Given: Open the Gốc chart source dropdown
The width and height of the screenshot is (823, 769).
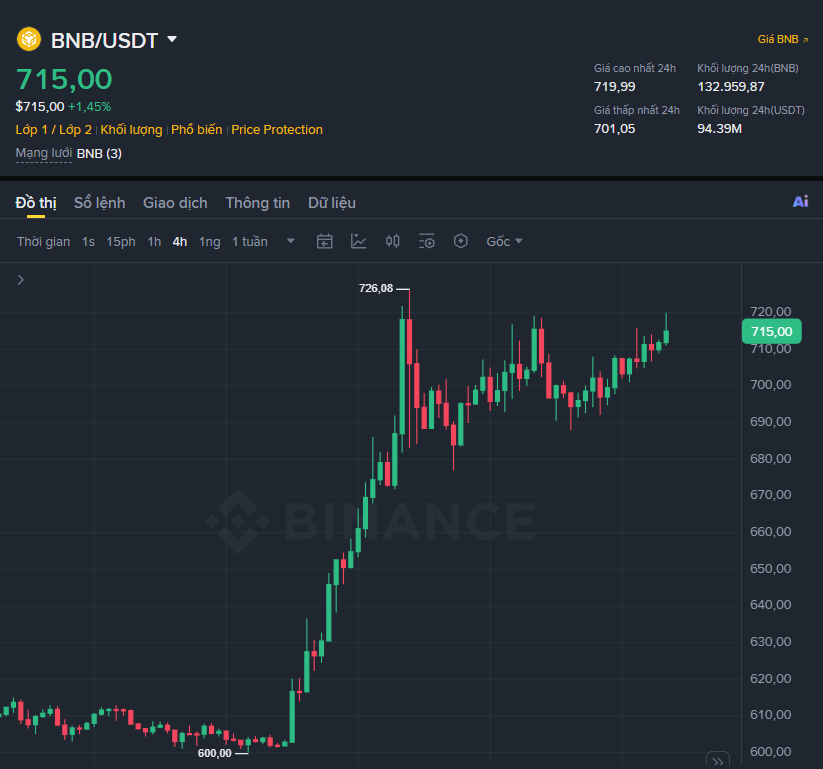Looking at the screenshot, I should pyautogui.click(x=504, y=241).
